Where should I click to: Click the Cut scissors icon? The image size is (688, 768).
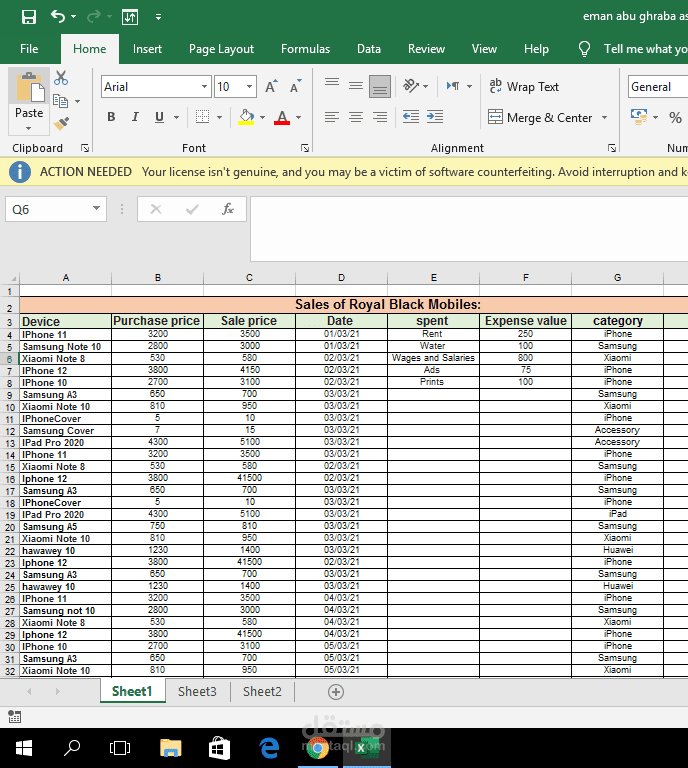[x=61, y=78]
